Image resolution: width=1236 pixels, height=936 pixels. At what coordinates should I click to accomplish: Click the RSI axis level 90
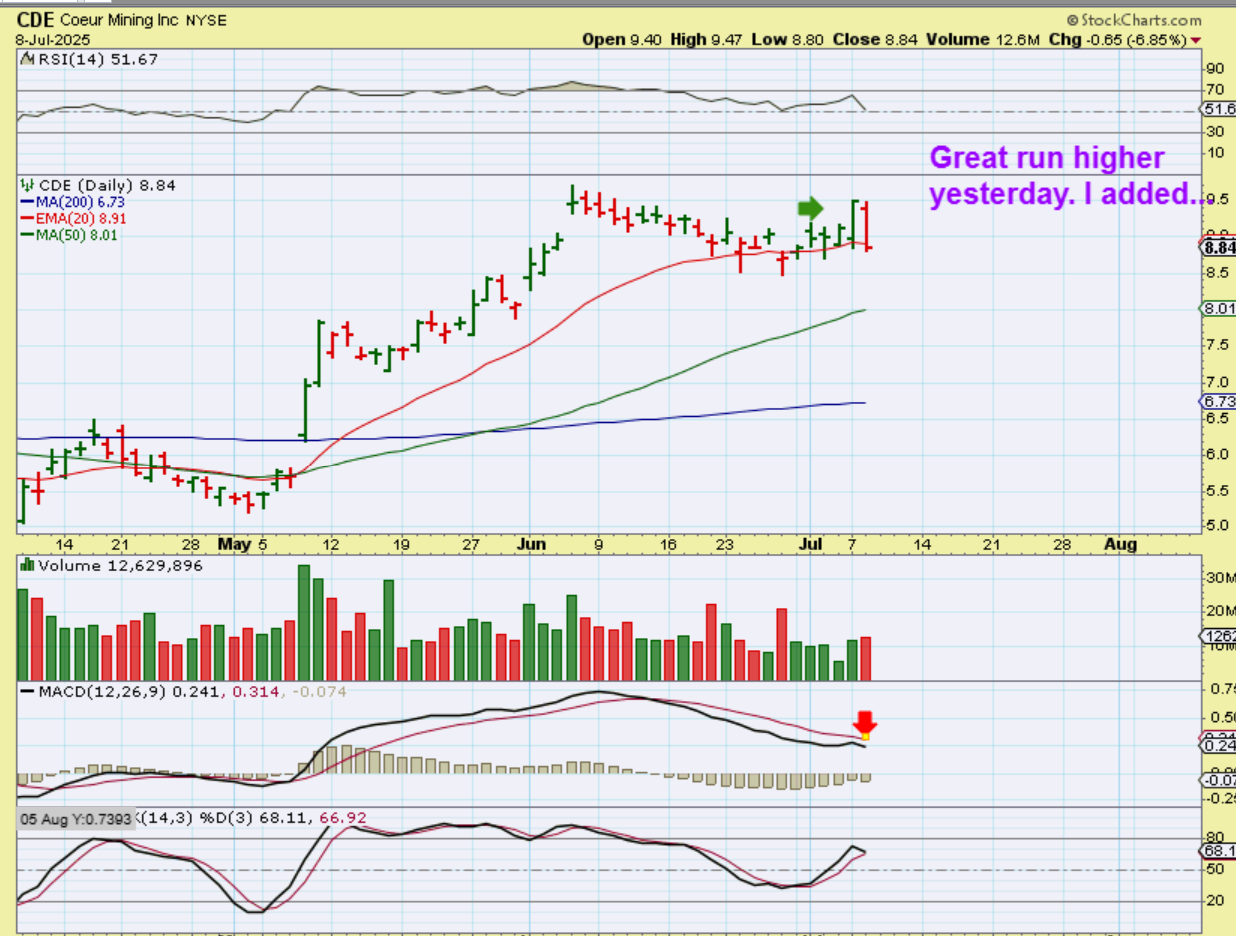pyautogui.click(x=1215, y=69)
